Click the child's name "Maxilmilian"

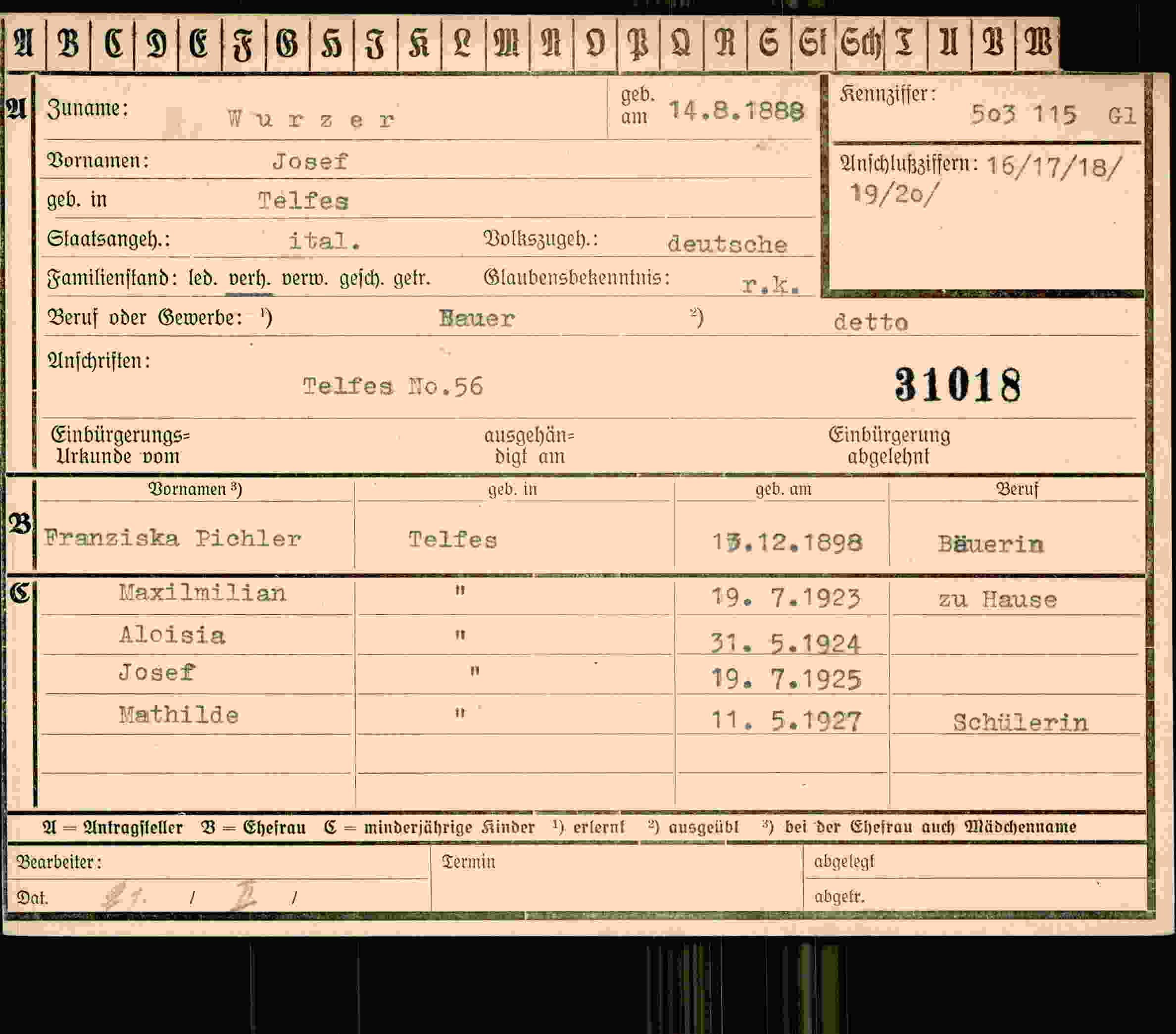click(x=202, y=592)
